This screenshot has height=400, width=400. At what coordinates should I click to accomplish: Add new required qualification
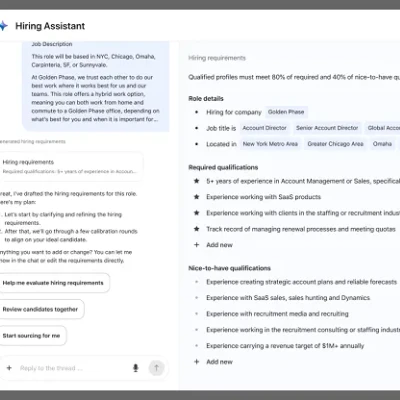pos(219,245)
